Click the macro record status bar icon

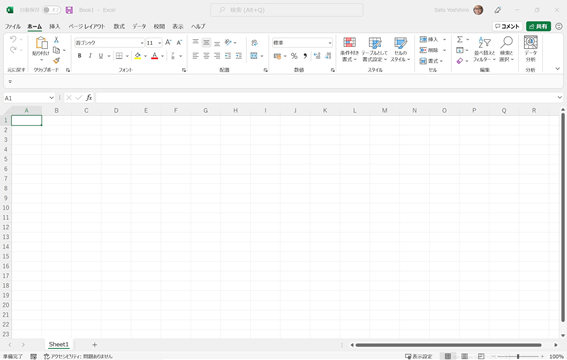tap(33, 356)
